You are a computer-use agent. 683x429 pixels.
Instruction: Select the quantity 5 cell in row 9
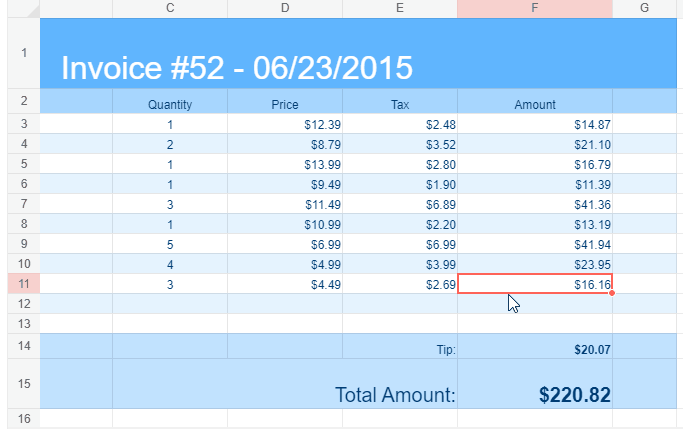(170, 244)
